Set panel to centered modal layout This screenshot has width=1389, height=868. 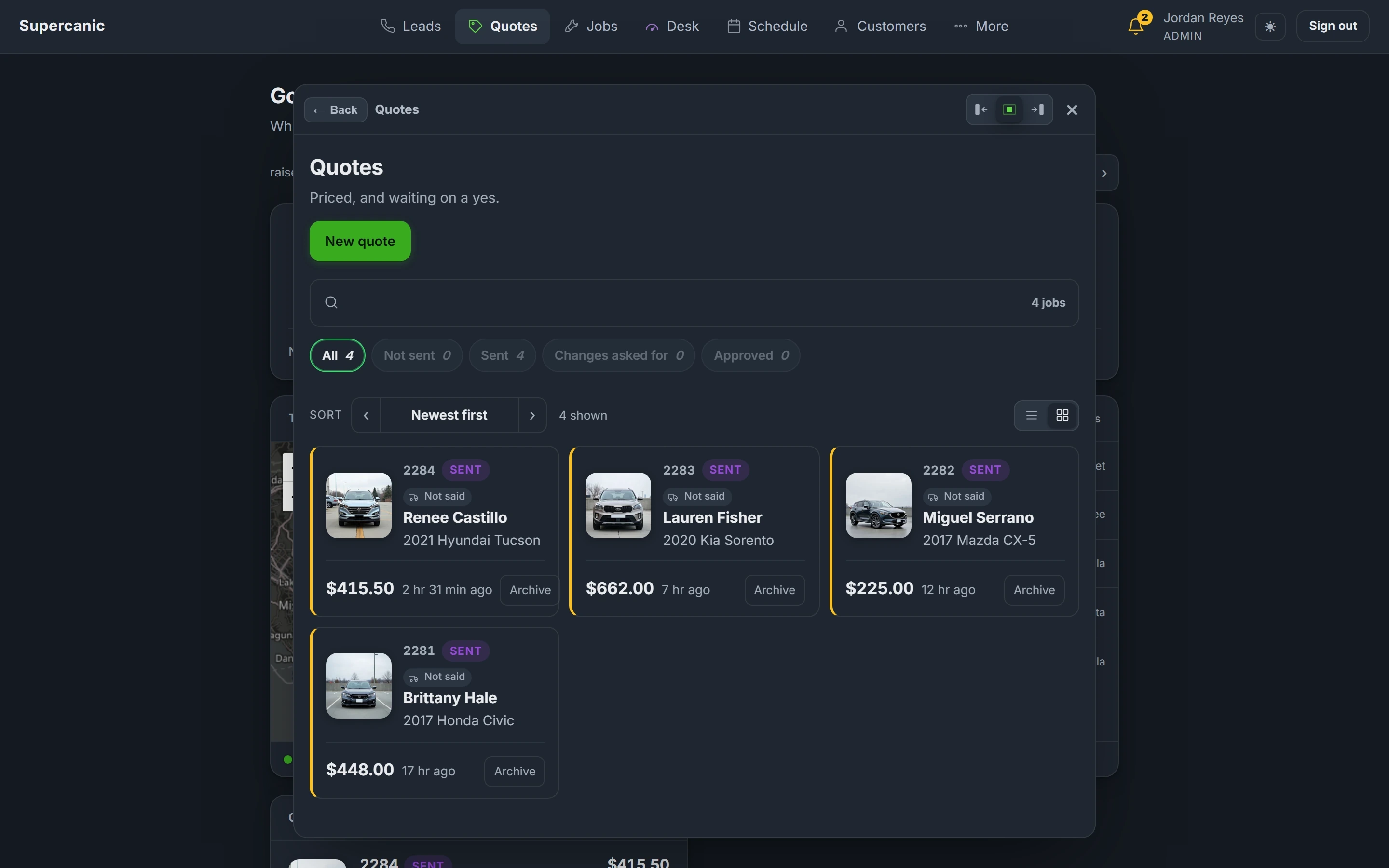[x=1009, y=109]
